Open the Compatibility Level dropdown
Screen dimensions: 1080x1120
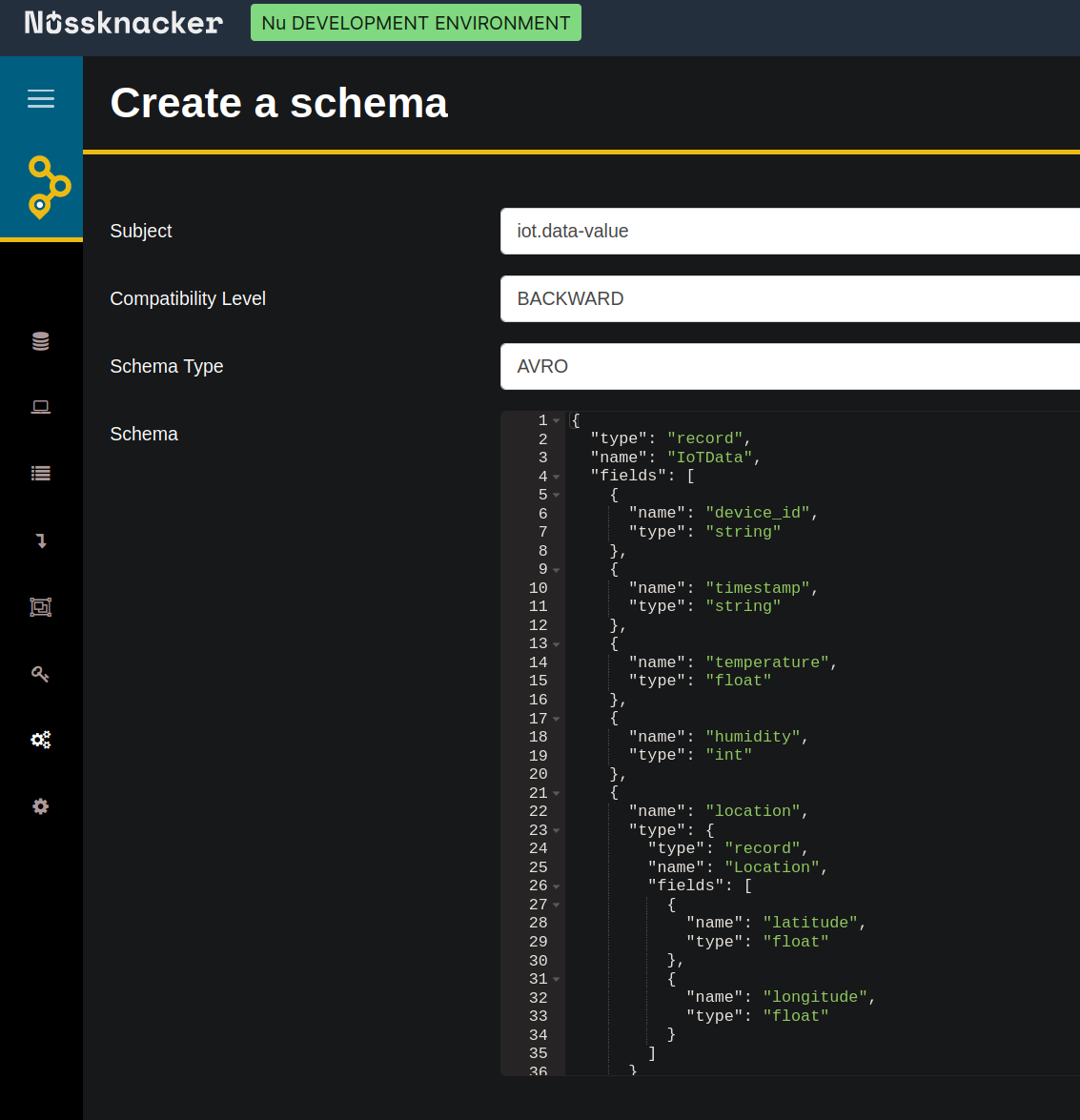[x=790, y=298]
